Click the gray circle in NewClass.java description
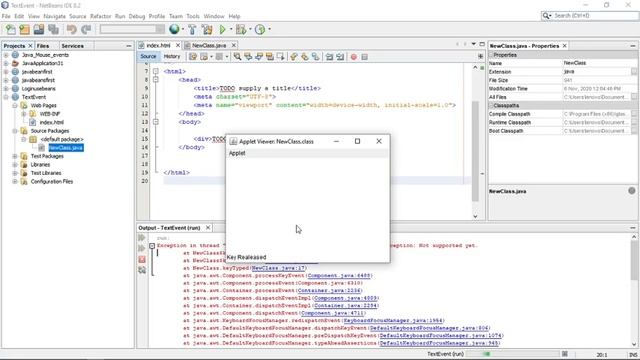The width and height of the screenshot is (640, 360). [x=632, y=191]
